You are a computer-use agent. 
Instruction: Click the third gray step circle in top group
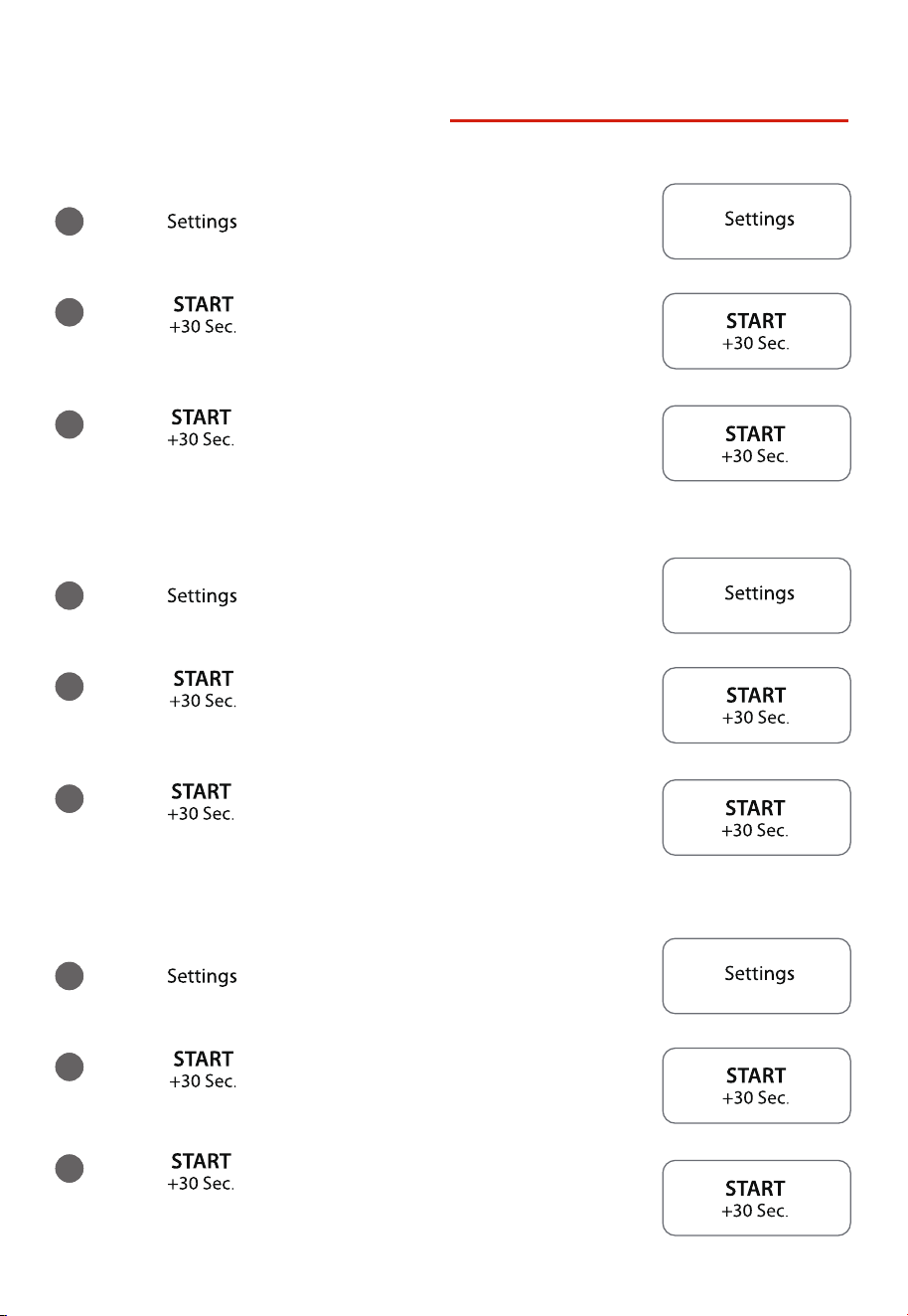point(69,424)
